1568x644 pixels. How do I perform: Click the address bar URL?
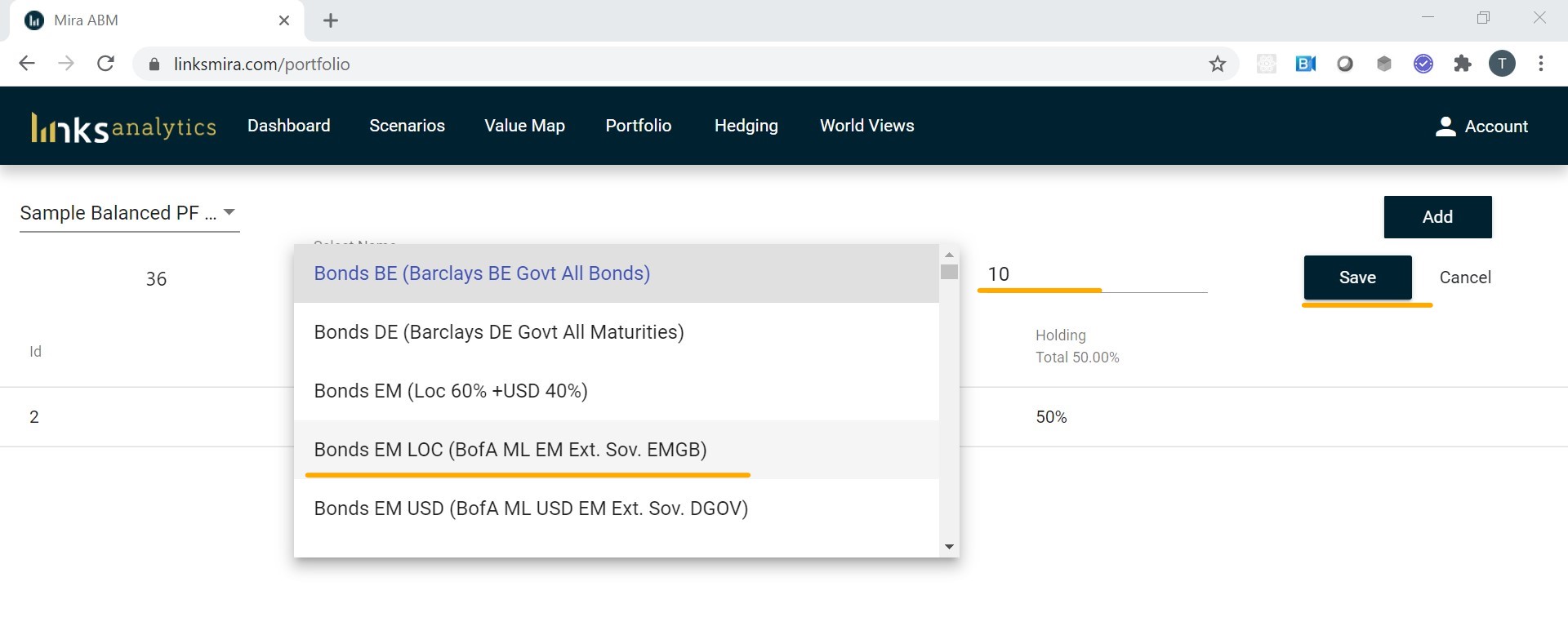(261, 64)
